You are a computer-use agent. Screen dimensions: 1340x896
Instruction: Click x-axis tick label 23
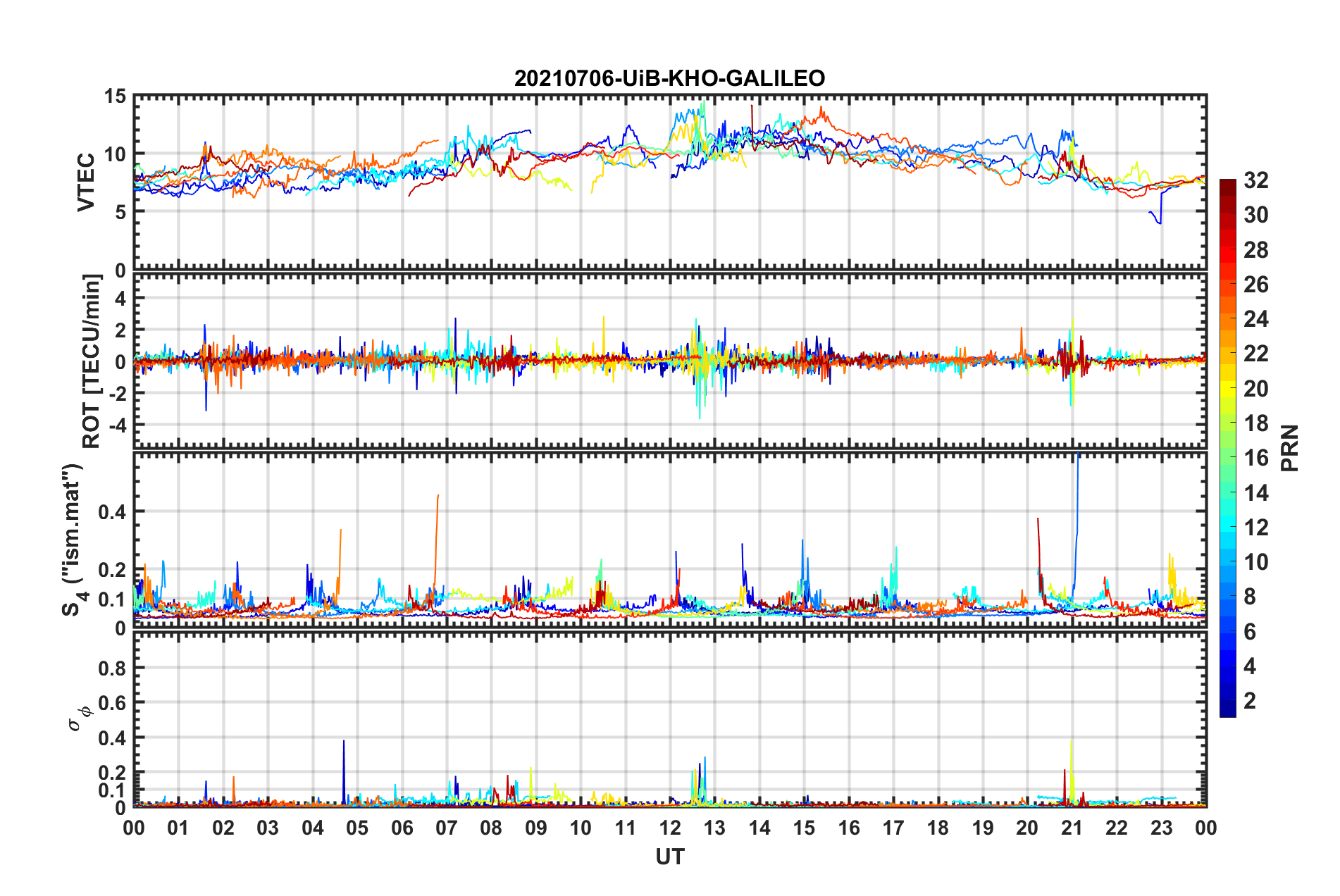1161,828
